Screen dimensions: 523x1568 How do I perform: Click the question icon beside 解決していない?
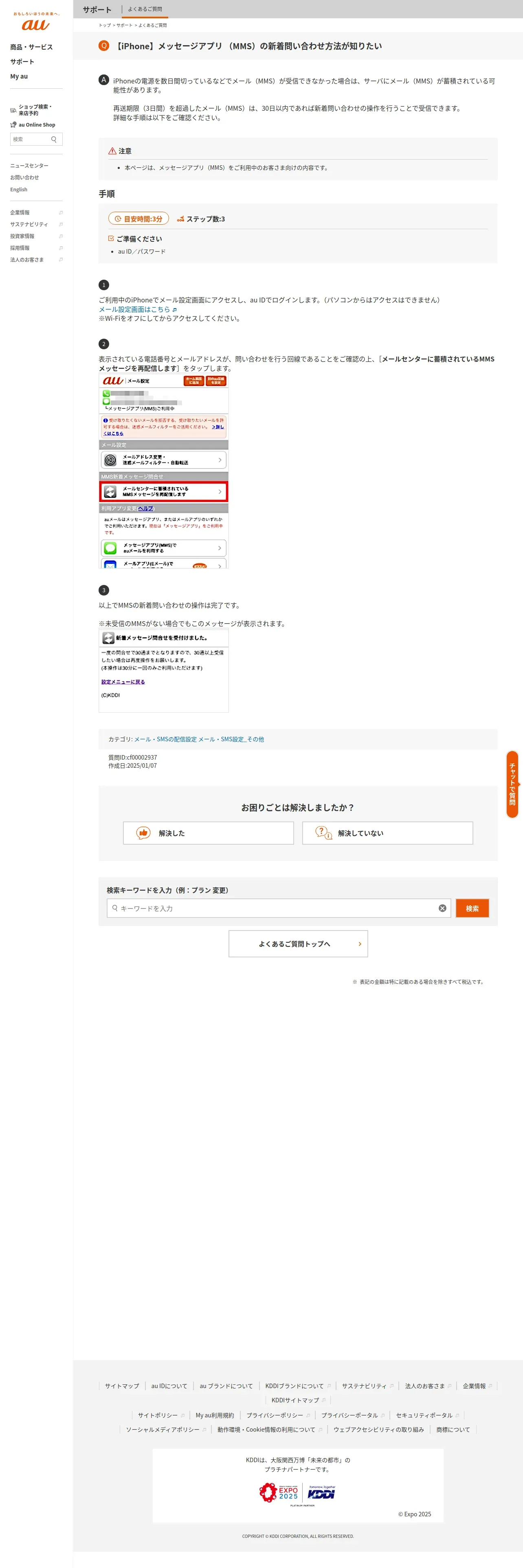pos(323,833)
